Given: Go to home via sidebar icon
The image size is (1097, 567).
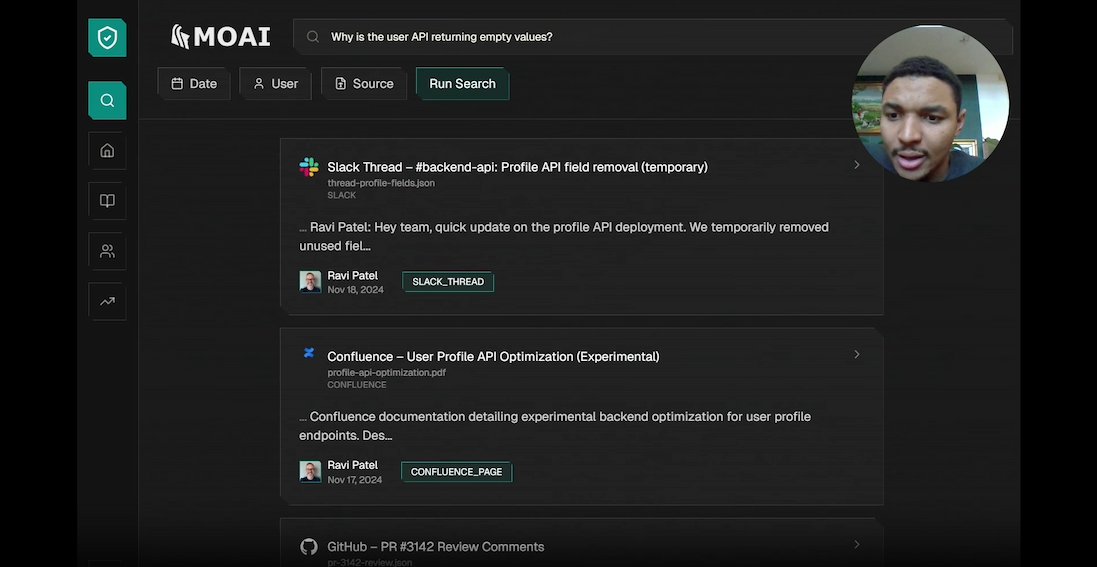Looking at the screenshot, I should coord(107,150).
